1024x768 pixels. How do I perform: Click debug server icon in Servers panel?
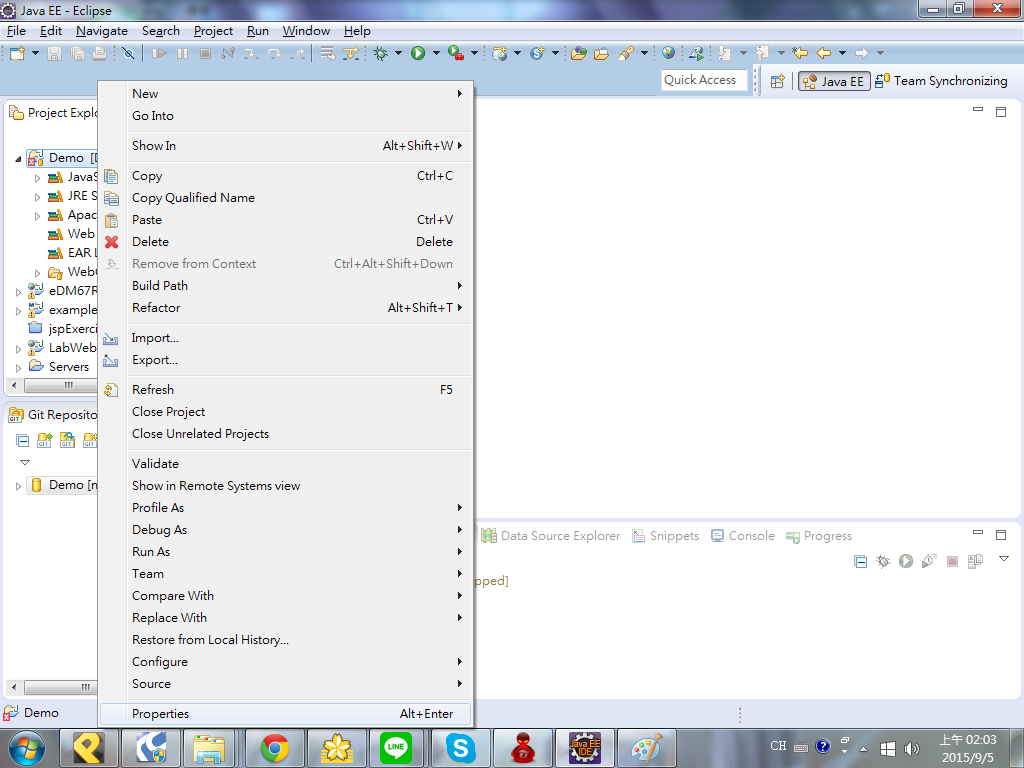point(883,561)
